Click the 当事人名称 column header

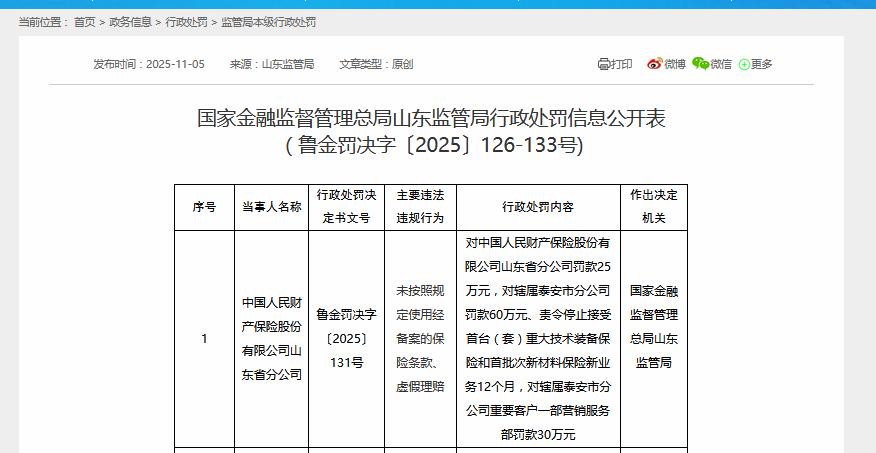click(271, 207)
